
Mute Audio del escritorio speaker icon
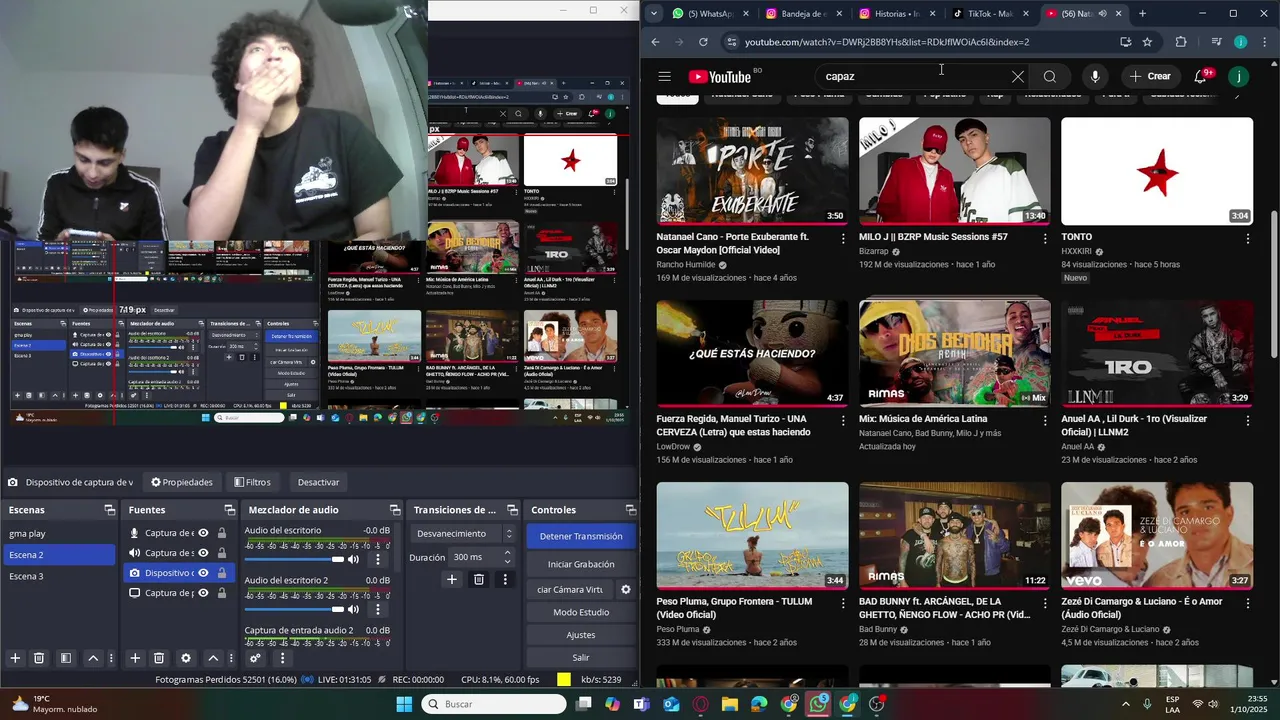(353, 559)
